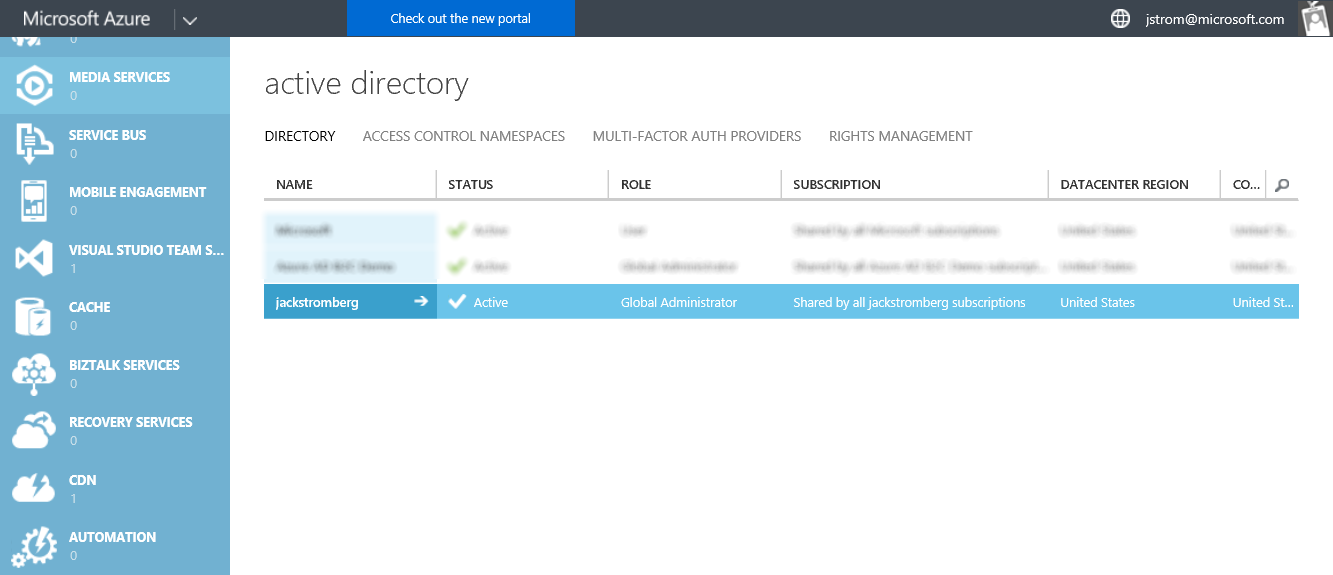Open the CDN lightning cloud icon
The height and width of the screenshot is (575, 1333).
point(33,489)
